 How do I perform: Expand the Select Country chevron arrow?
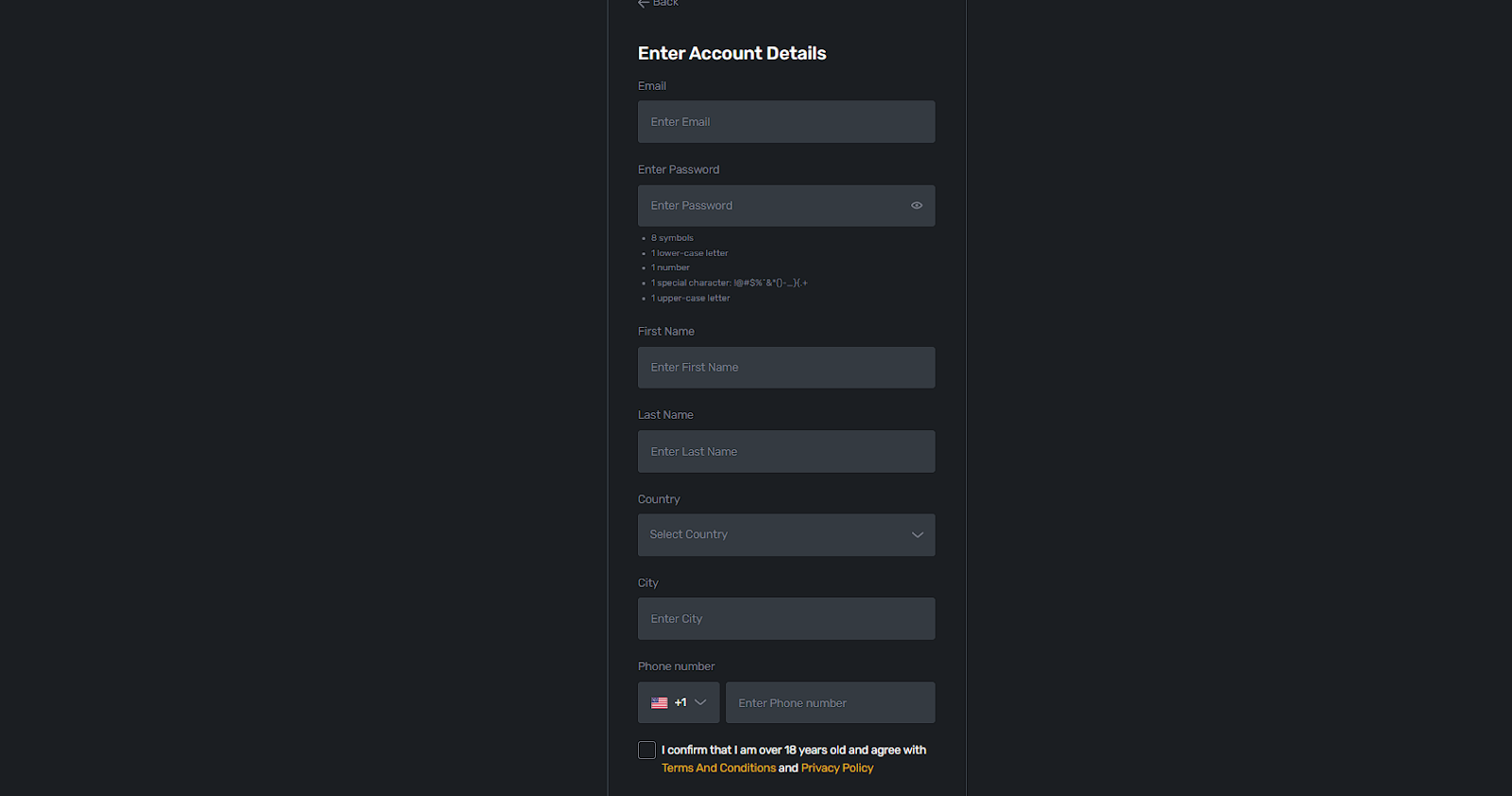(918, 535)
